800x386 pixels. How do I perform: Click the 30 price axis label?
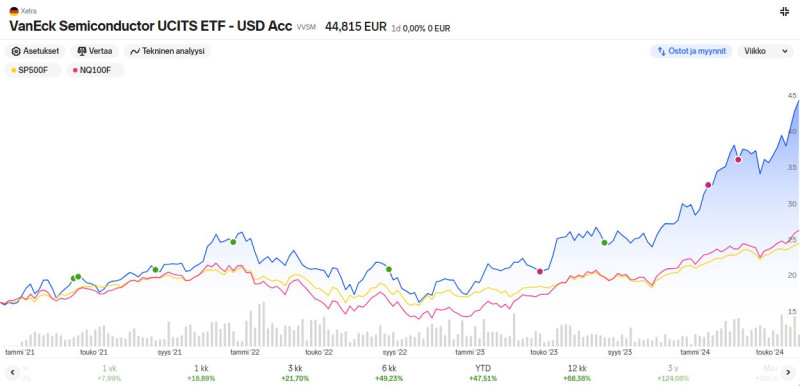(792, 204)
